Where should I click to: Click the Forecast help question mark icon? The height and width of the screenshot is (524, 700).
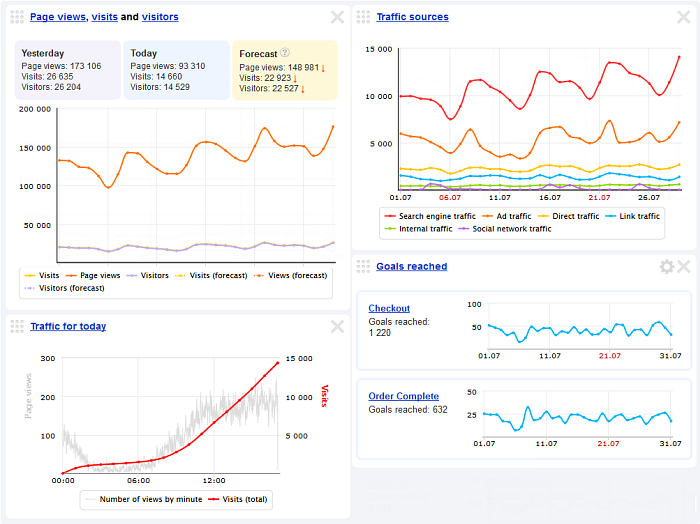[285, 53]
